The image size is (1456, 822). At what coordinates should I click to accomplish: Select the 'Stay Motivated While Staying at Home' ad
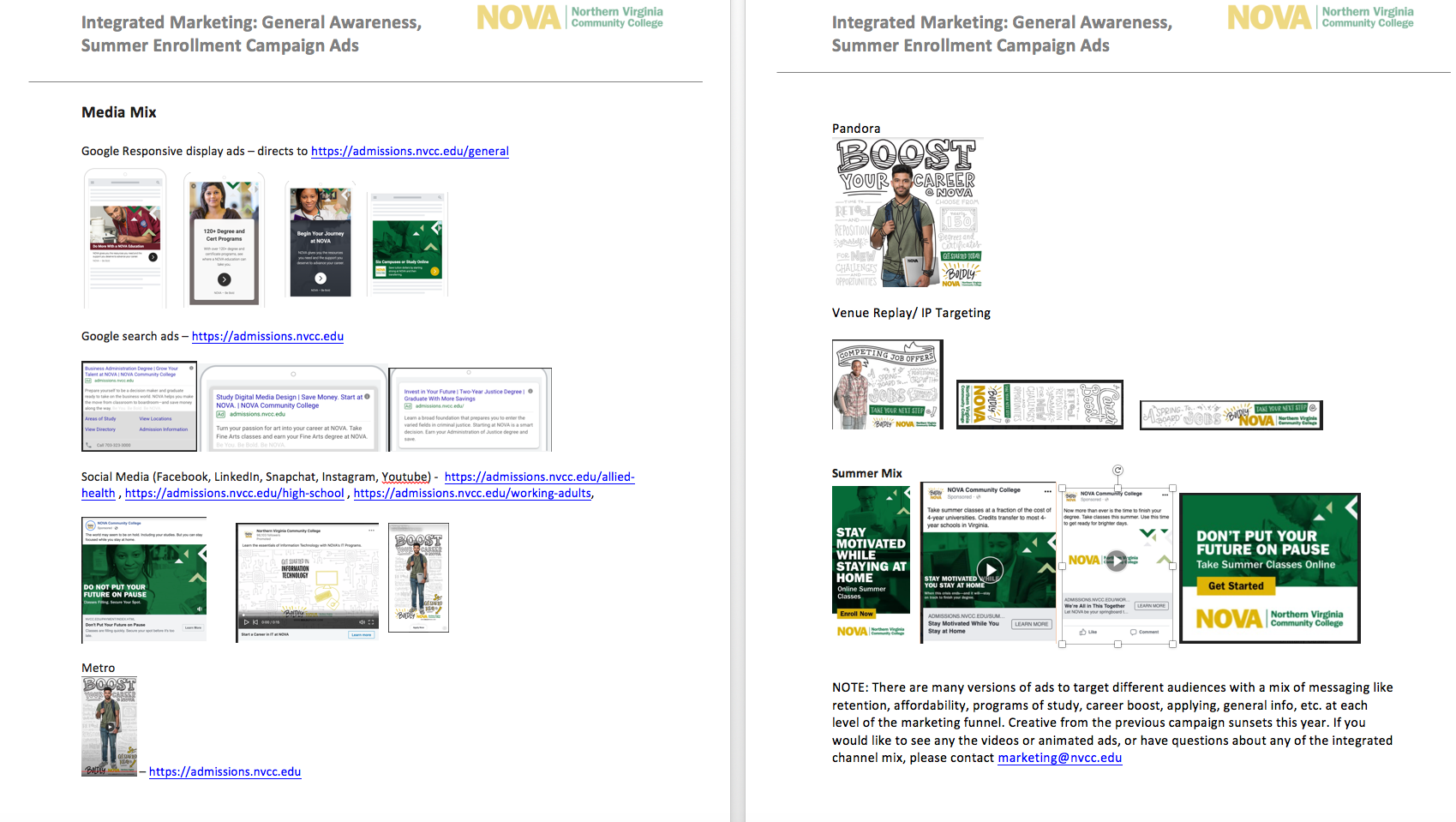coord(871,562)
